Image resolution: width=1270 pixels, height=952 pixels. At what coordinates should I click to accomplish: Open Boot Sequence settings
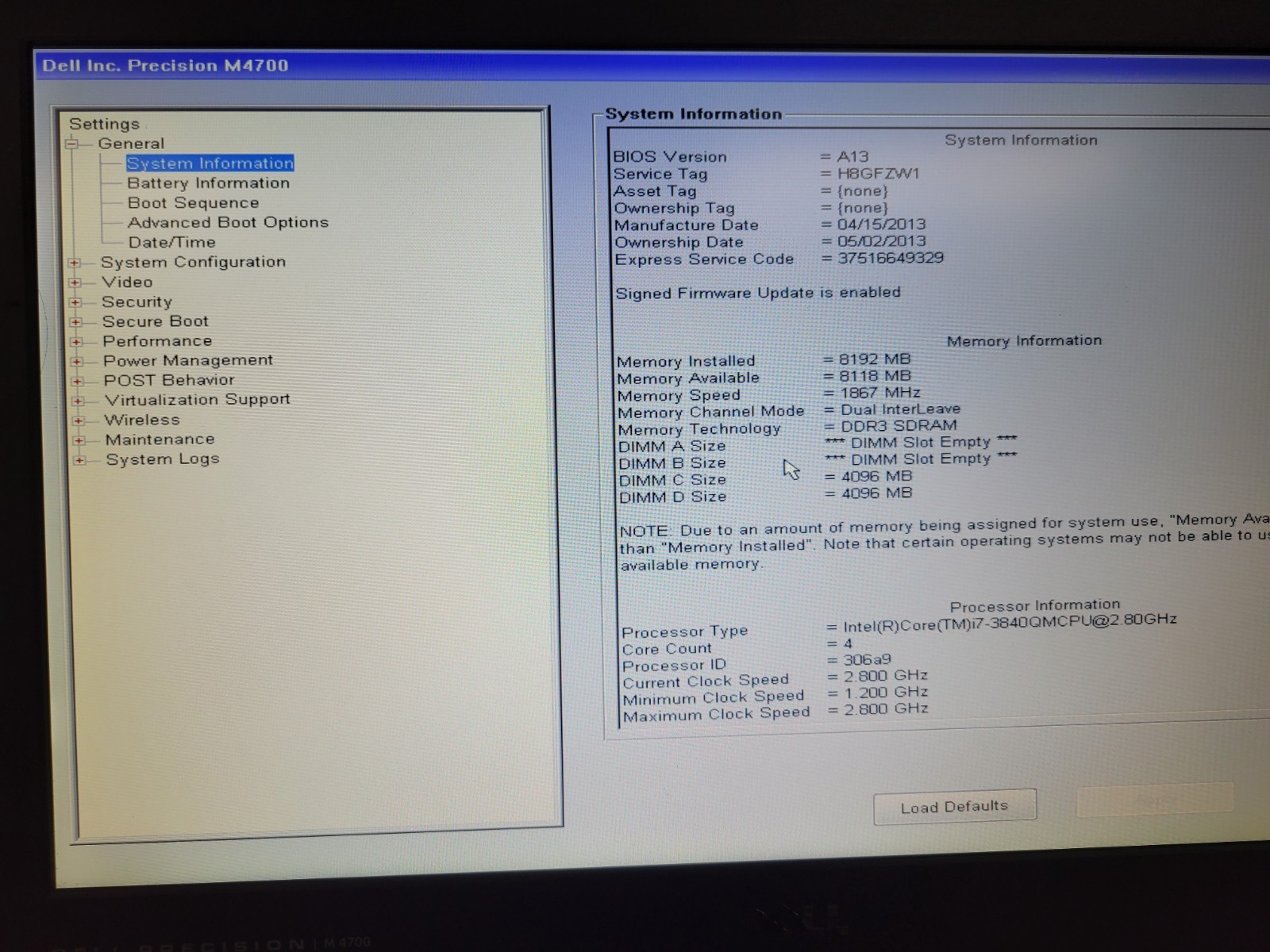tap(194, 203)
